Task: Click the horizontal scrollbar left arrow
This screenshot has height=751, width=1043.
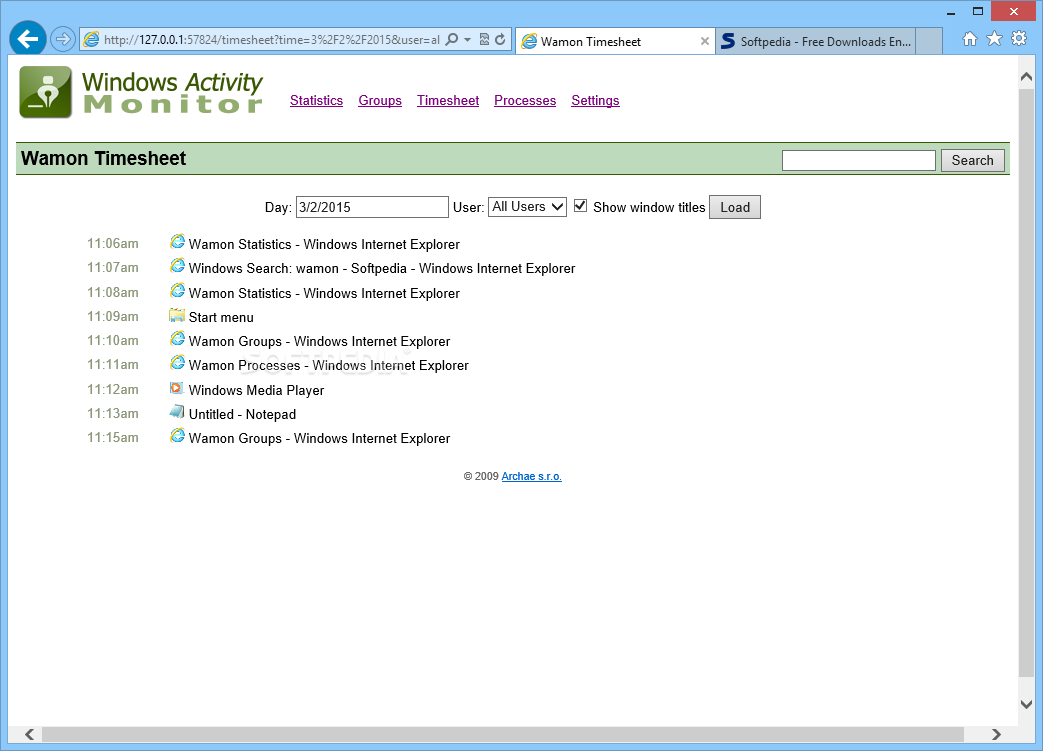Action: coord(29,734)
